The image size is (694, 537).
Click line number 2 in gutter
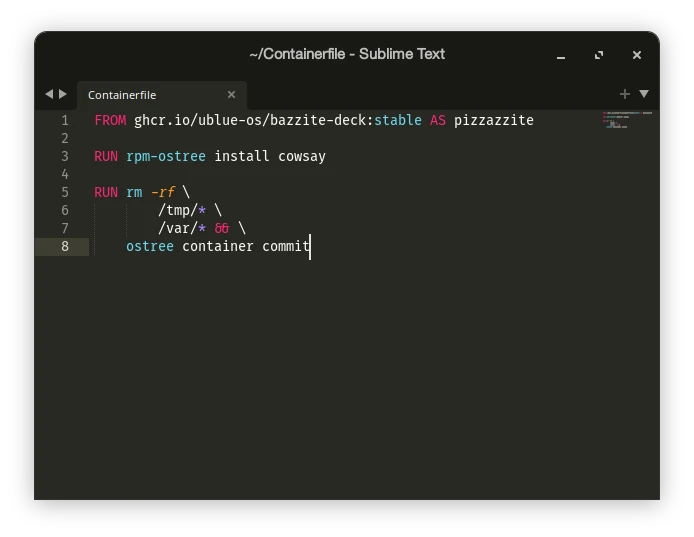pyautogui.click(x=65, y=139)
